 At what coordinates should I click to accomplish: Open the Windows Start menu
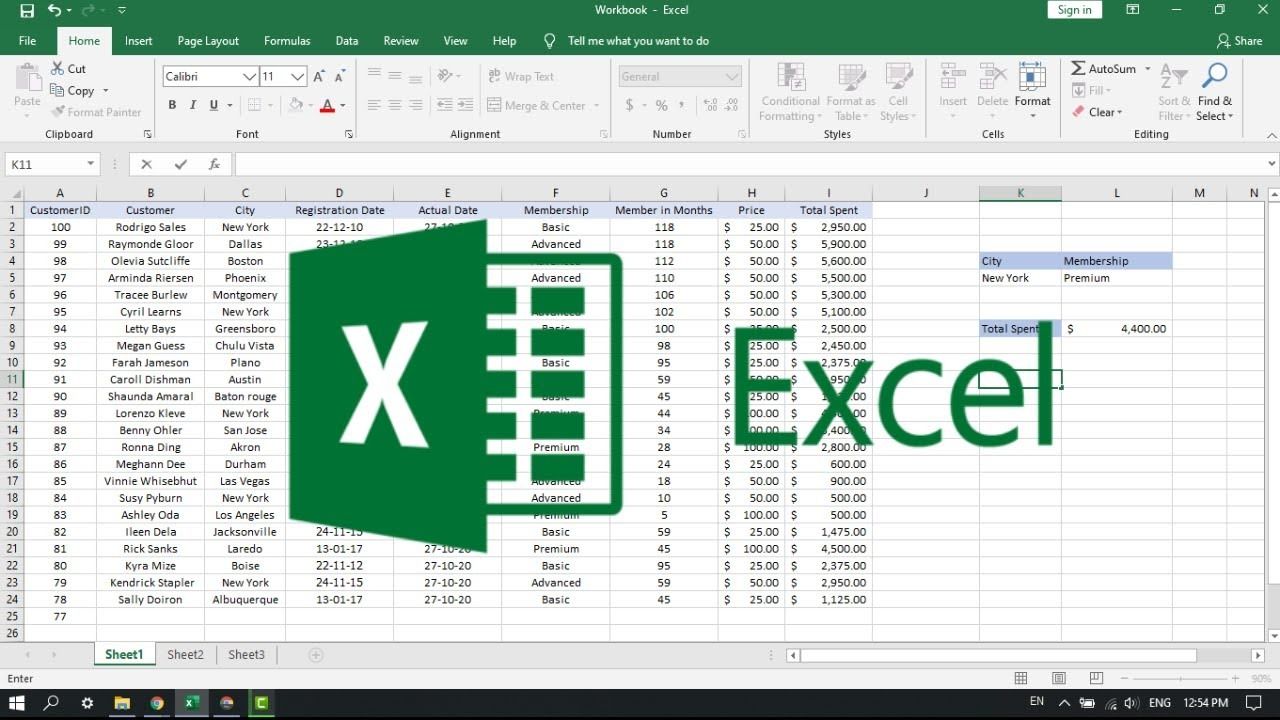[x=17, y=703]
